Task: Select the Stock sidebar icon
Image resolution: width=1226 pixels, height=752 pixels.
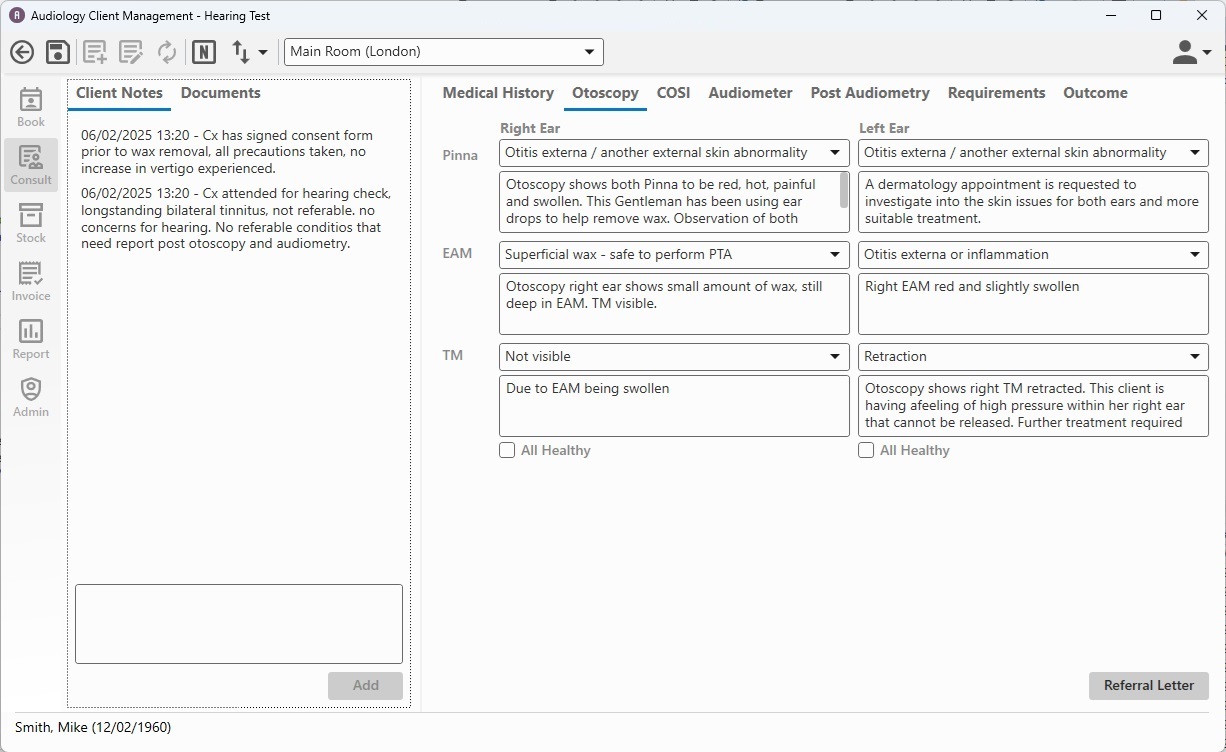Action: click(30, 220)
